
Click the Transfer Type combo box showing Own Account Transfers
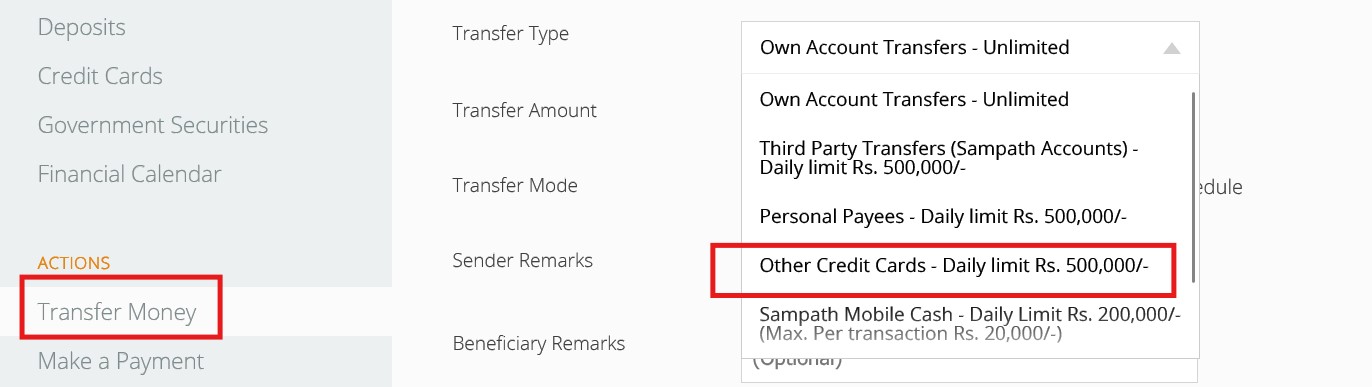970,47
